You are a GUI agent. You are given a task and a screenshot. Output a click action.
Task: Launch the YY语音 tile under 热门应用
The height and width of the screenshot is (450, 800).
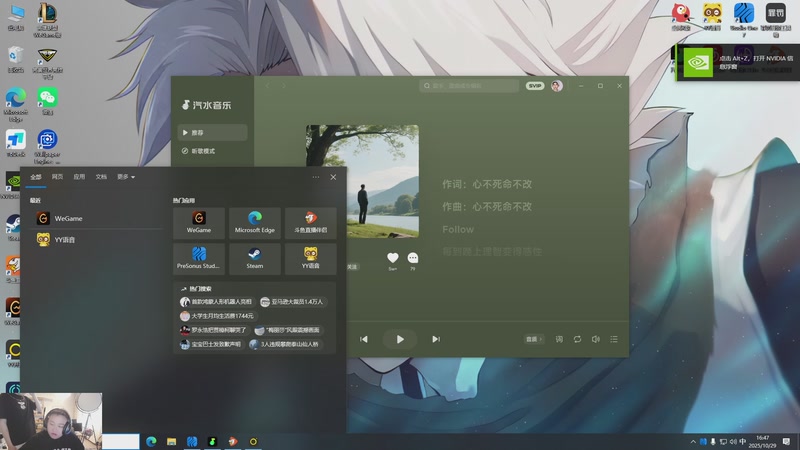pyautogui.click(x=310, y=259)
